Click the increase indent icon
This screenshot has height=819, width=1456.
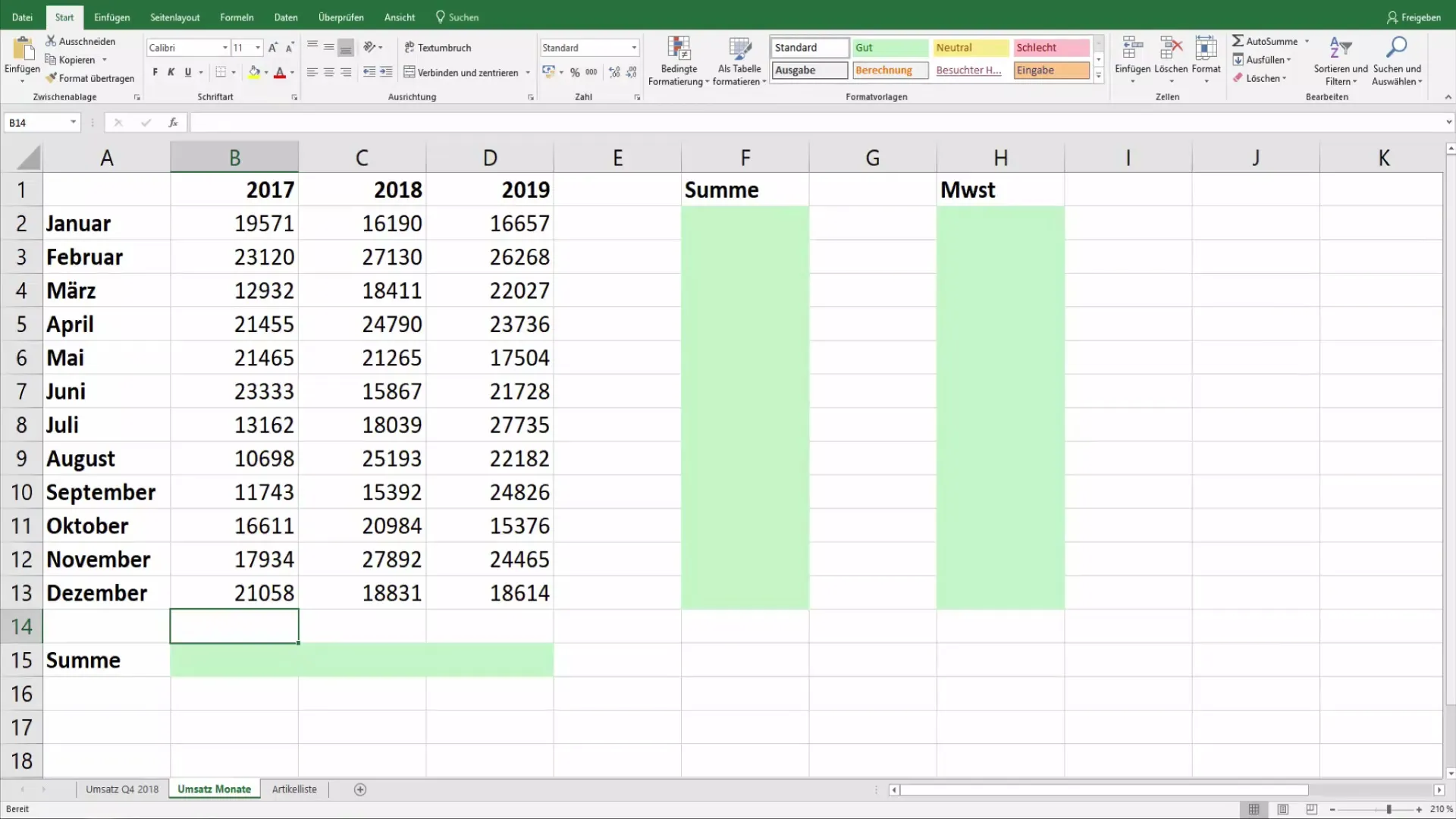(x=386, y=72)
